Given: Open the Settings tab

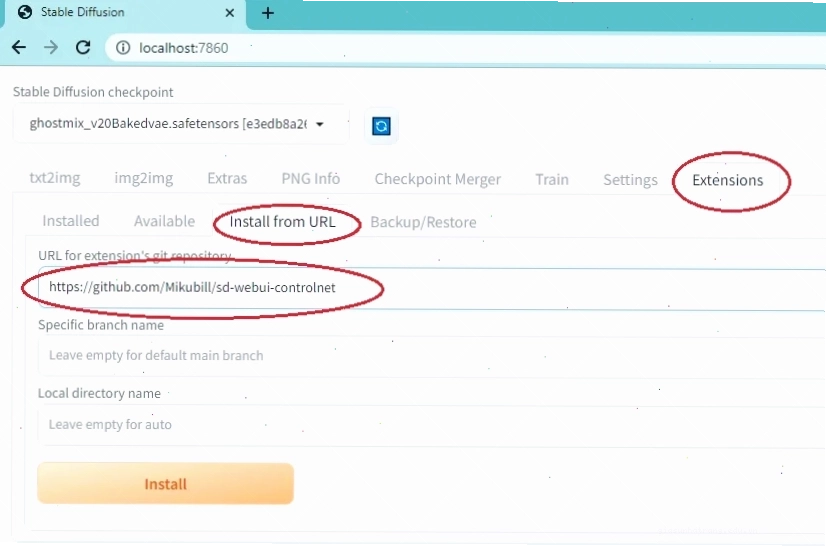Looking at the screenshot, I should click(x=631, y=180).
